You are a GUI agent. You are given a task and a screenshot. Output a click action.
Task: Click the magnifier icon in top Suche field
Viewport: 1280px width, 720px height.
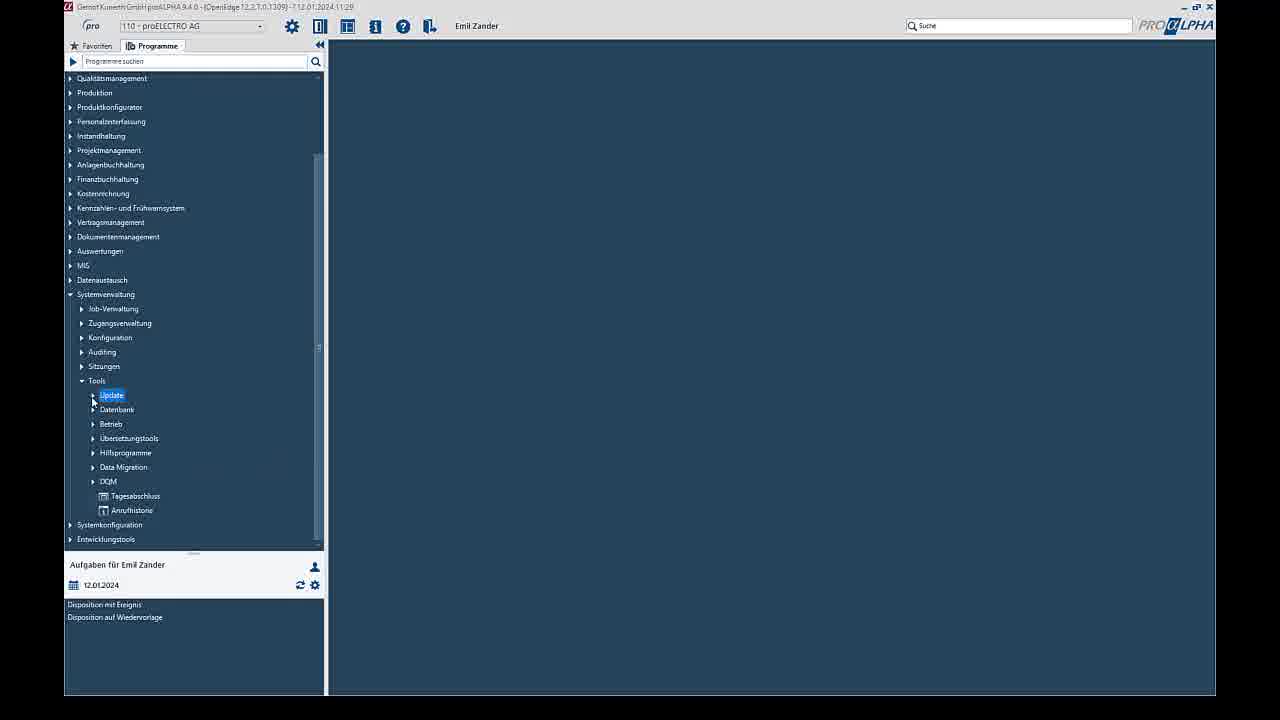912,26
